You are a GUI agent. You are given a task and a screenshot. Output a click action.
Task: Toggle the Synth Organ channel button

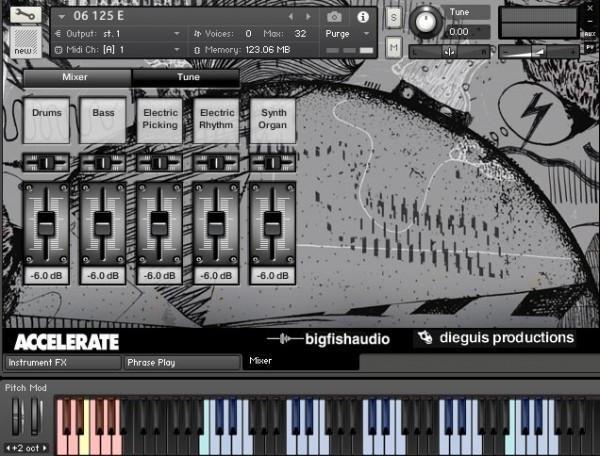[x=273, y=120]
